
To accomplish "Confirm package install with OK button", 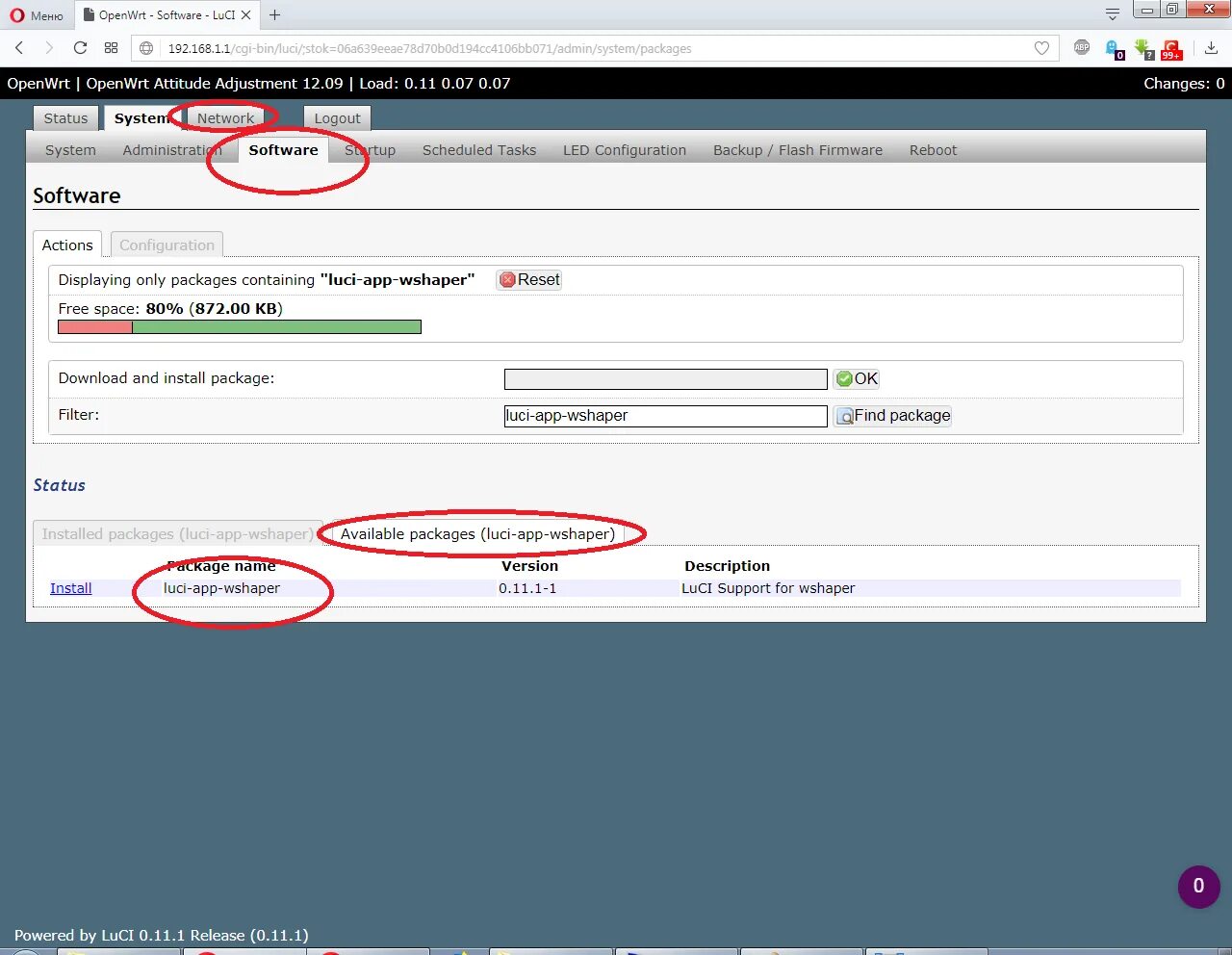I will [857, 379].
